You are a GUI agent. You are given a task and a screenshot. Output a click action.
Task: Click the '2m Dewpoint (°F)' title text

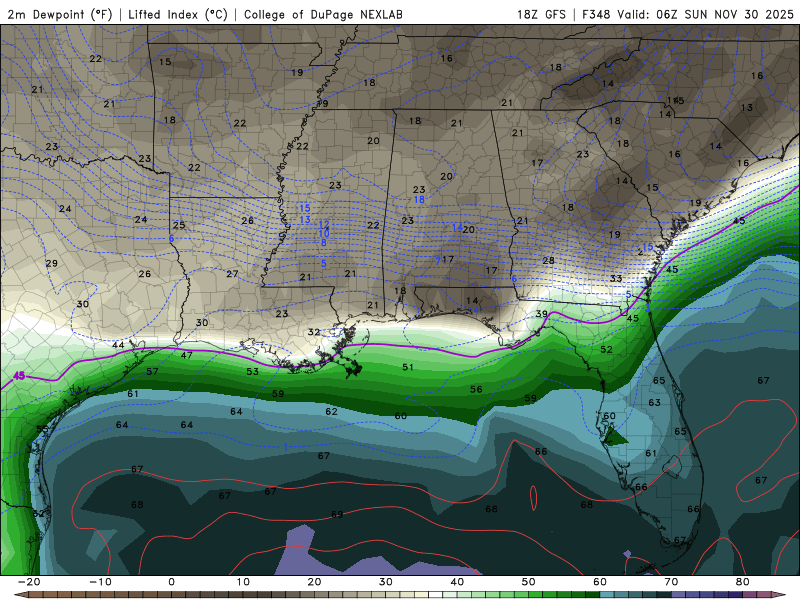(60, 14)
